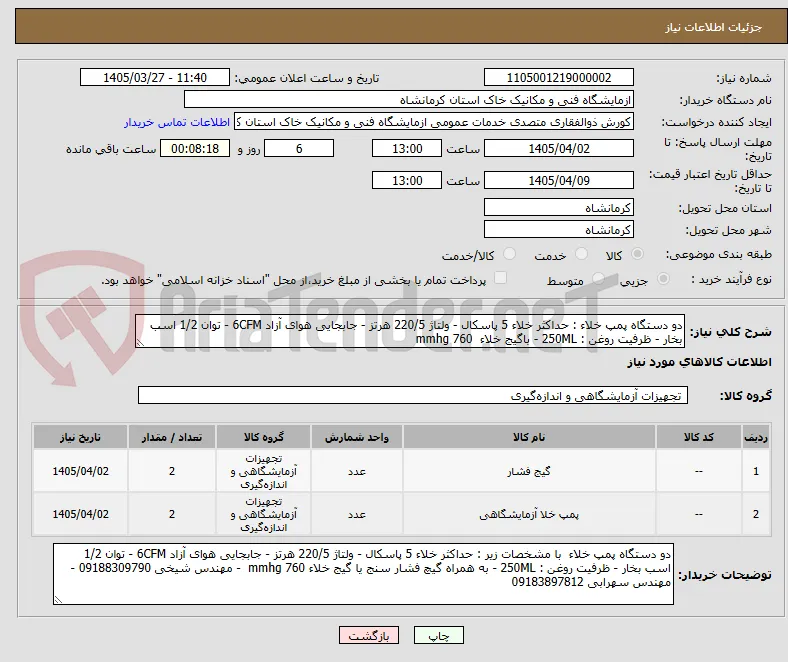Click the remaining time field 00:08:18

[x=195, y=148]
